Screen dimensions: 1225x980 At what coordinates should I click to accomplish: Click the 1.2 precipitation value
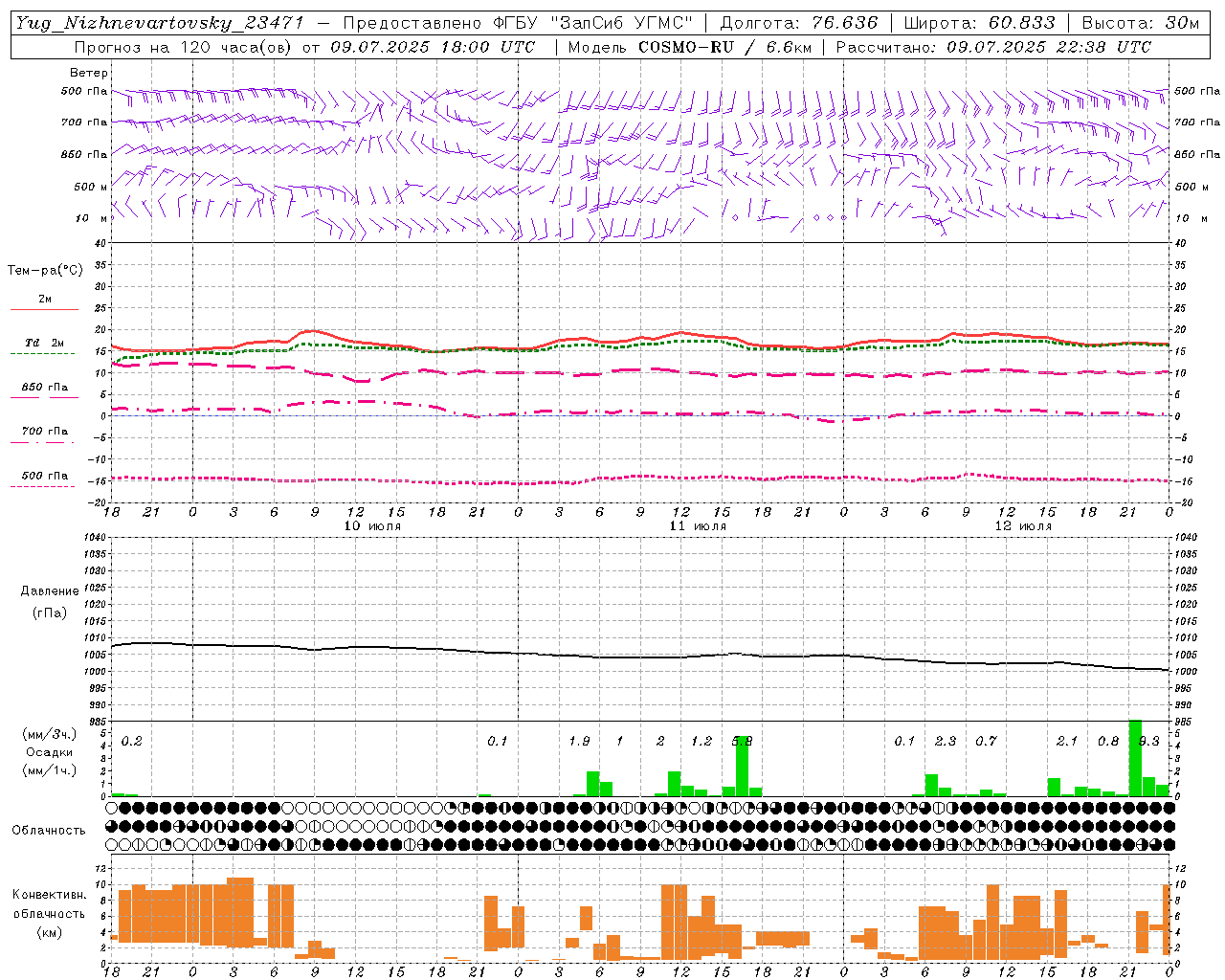[x=702, y=742]
